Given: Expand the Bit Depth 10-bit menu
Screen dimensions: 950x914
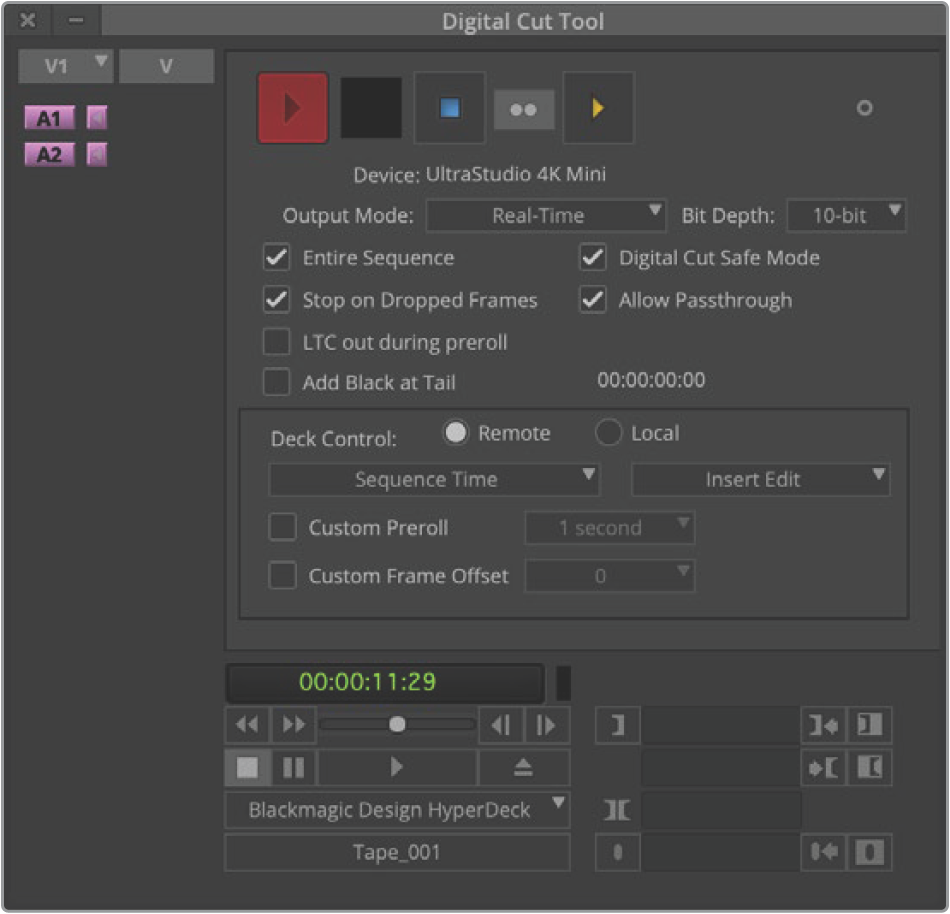Looking at the screenshot, I should click(846, 215).
